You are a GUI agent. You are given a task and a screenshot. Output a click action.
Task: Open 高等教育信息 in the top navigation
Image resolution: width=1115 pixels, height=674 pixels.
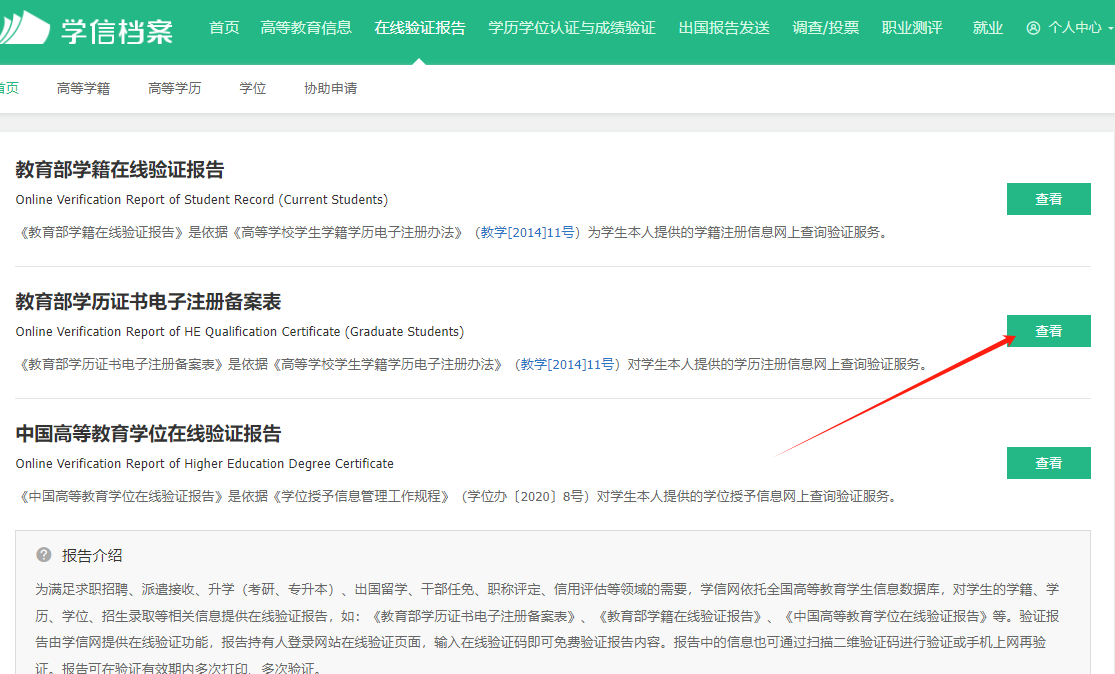pyautogui.click(x=306, y=28)
